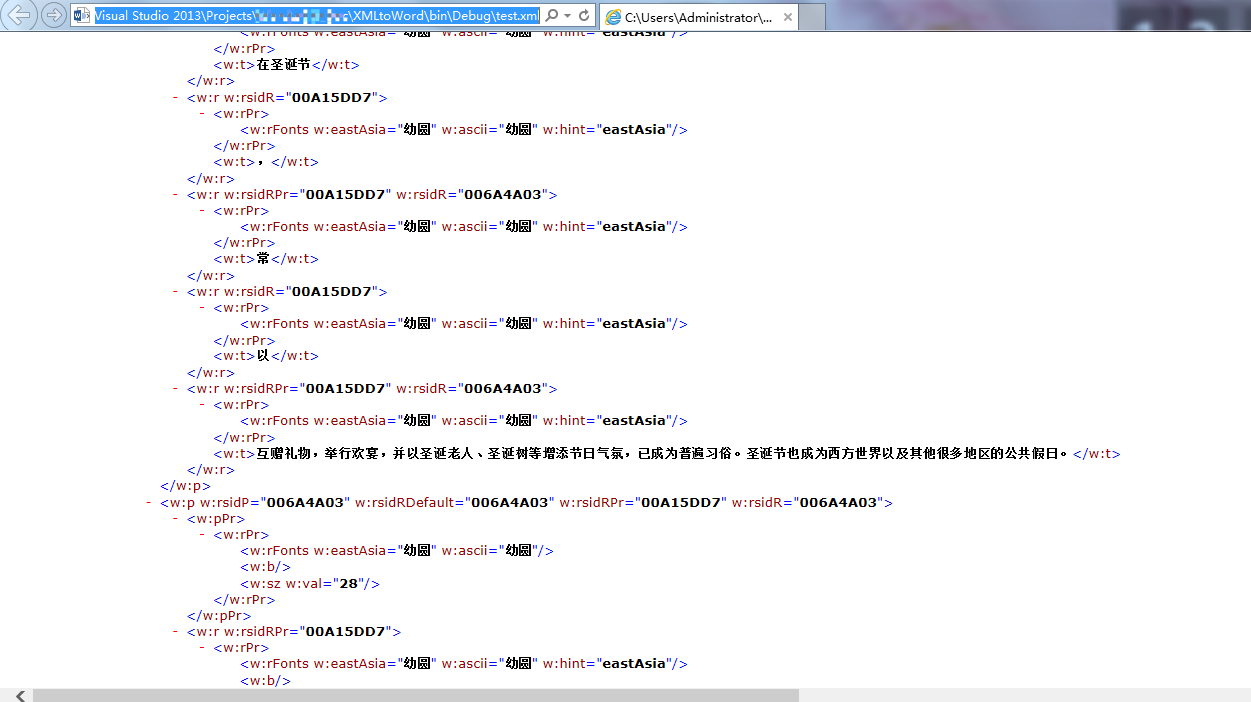Switch to the C:\Users\Administrator tab
Image resolution: width=1251 pixels, height=702 pixels.
click(x=698, y=17)
